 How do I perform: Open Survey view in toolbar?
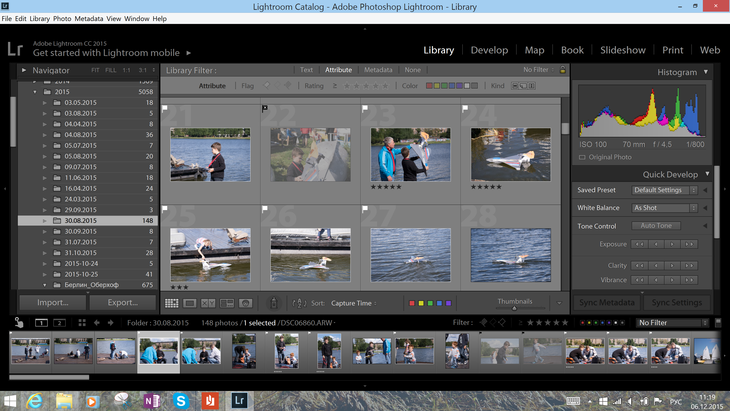[x=227, y=303]
